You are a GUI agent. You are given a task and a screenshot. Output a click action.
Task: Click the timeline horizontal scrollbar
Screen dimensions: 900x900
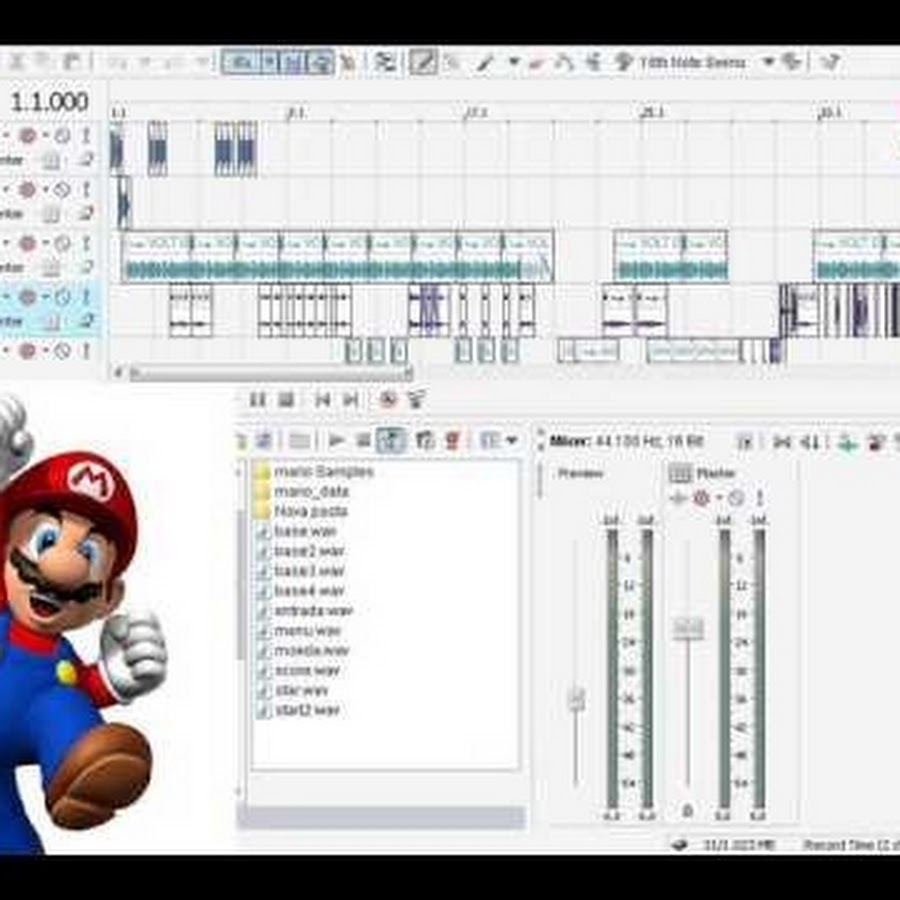coord(270,374)
